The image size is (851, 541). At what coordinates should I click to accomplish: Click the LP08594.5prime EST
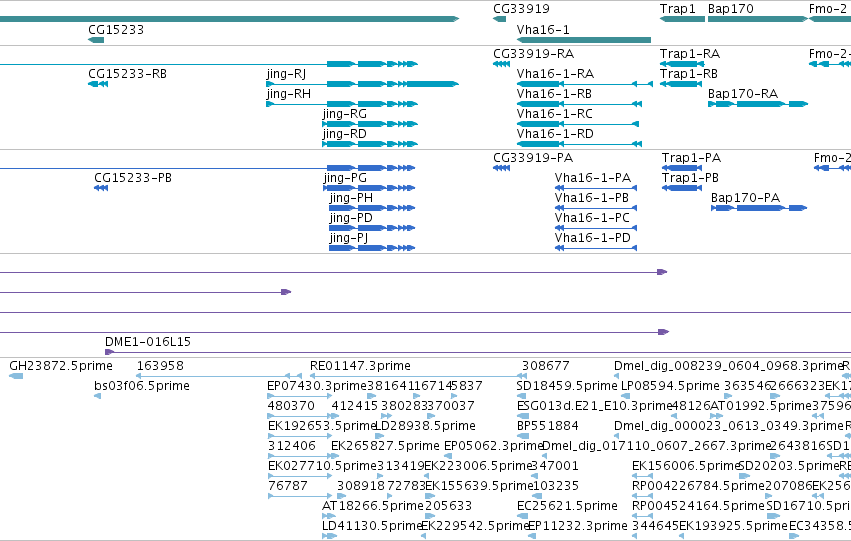point(625,397)
